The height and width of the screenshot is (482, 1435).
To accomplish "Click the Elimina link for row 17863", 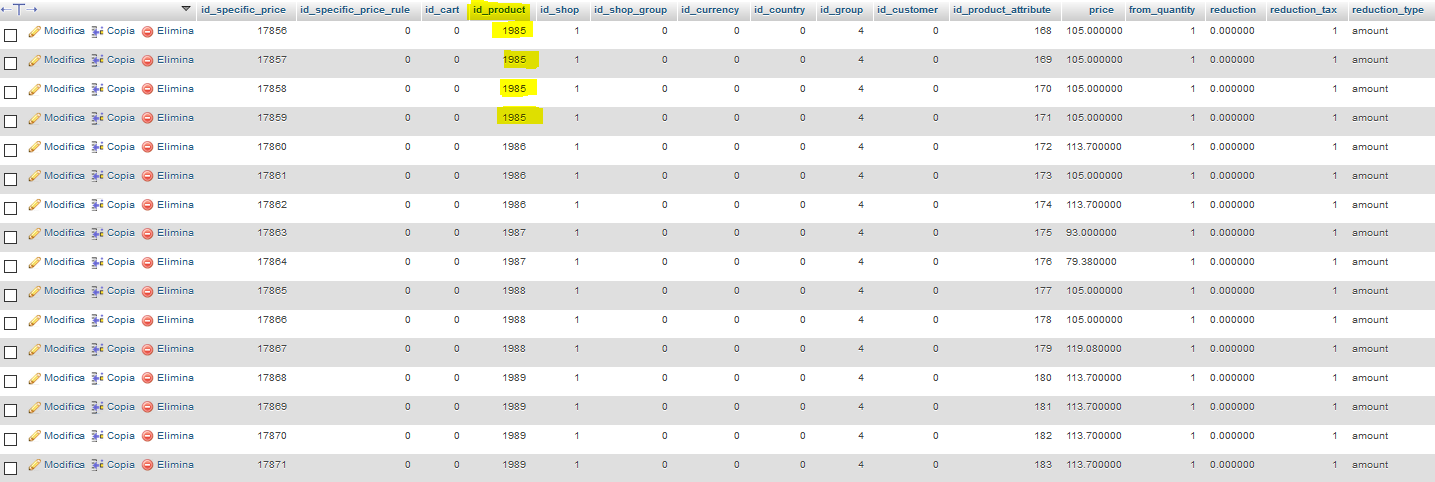I will pos(175,233).
